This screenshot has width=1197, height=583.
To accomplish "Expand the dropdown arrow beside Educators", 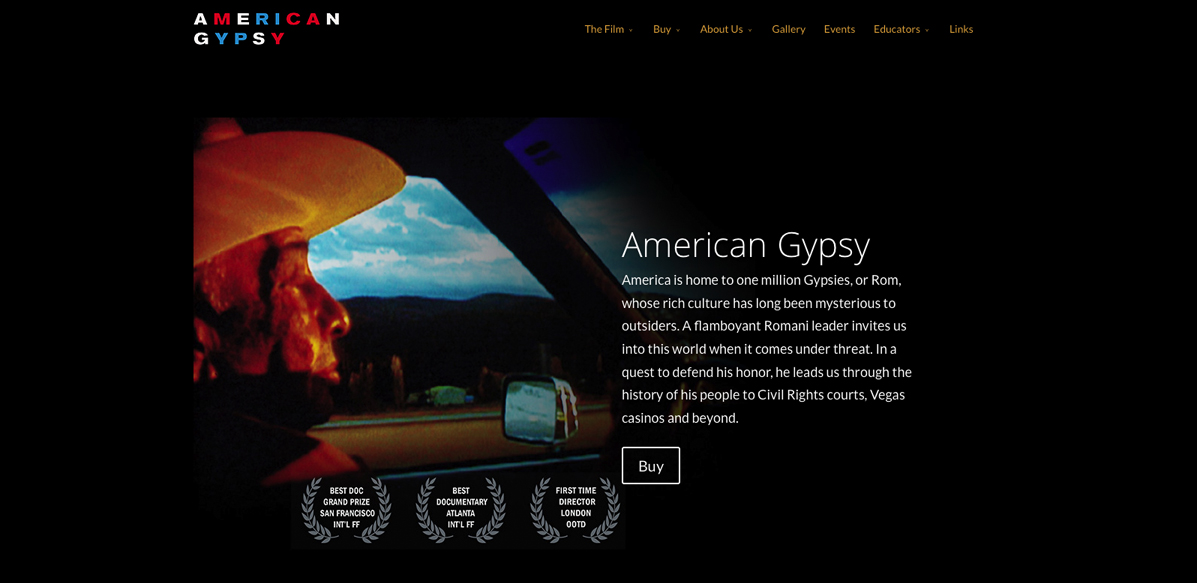I will [x=927, y=30].
